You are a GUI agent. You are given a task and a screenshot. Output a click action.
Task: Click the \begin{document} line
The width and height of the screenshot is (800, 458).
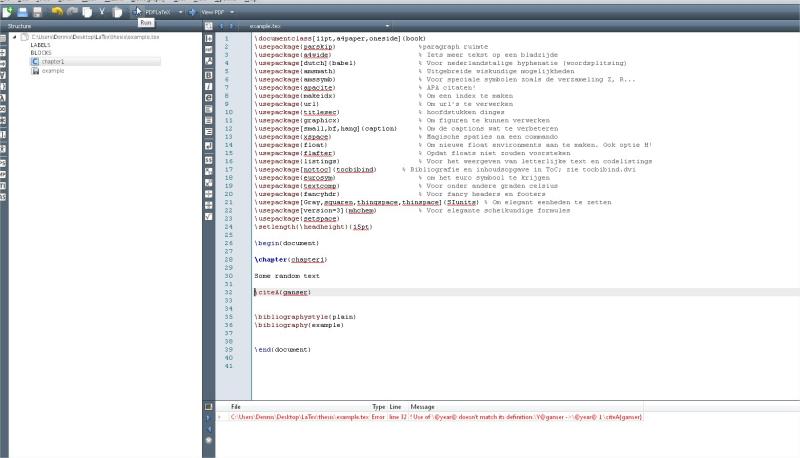pyautogui.click(x=287, y=243)
